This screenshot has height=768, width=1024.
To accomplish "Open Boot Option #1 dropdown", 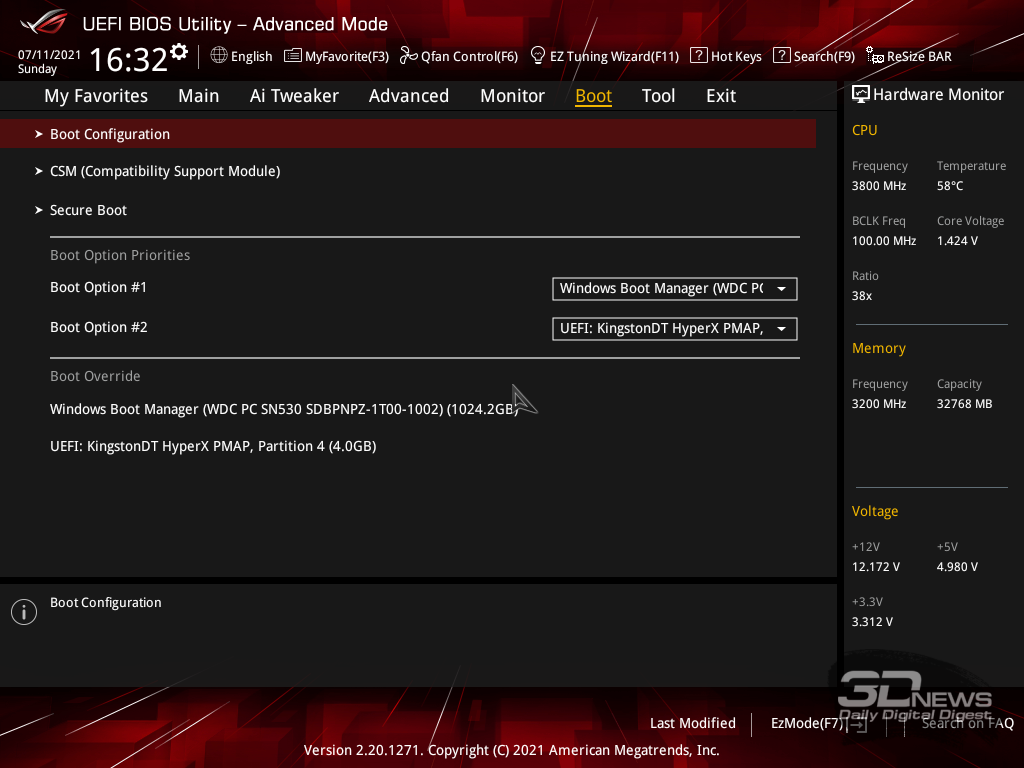I will [x=675, y=289].
